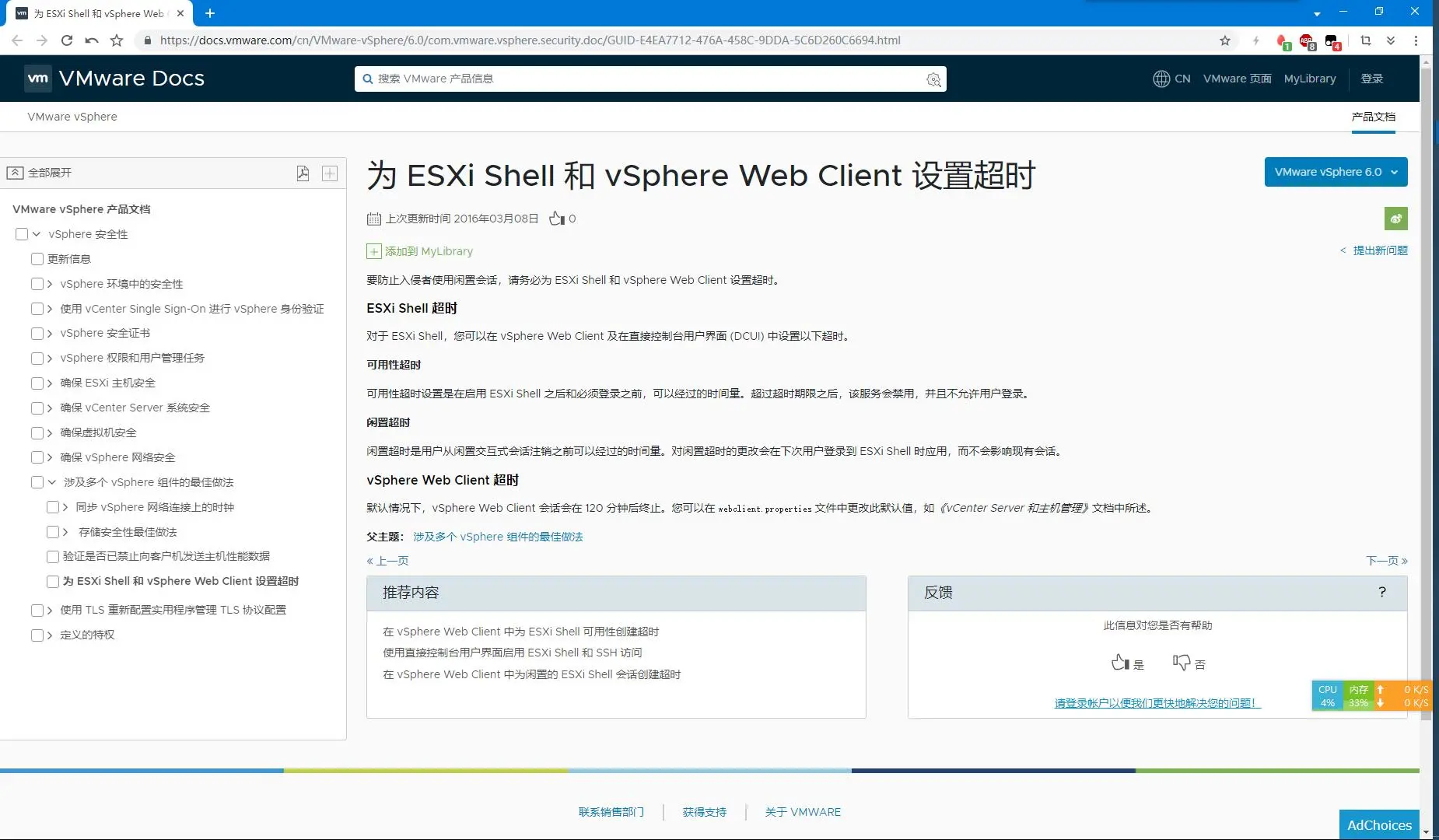1439x840 pixels.
Task: Open the VMware vSphere 6.0 version dropdown
Action: point(1336,172)
